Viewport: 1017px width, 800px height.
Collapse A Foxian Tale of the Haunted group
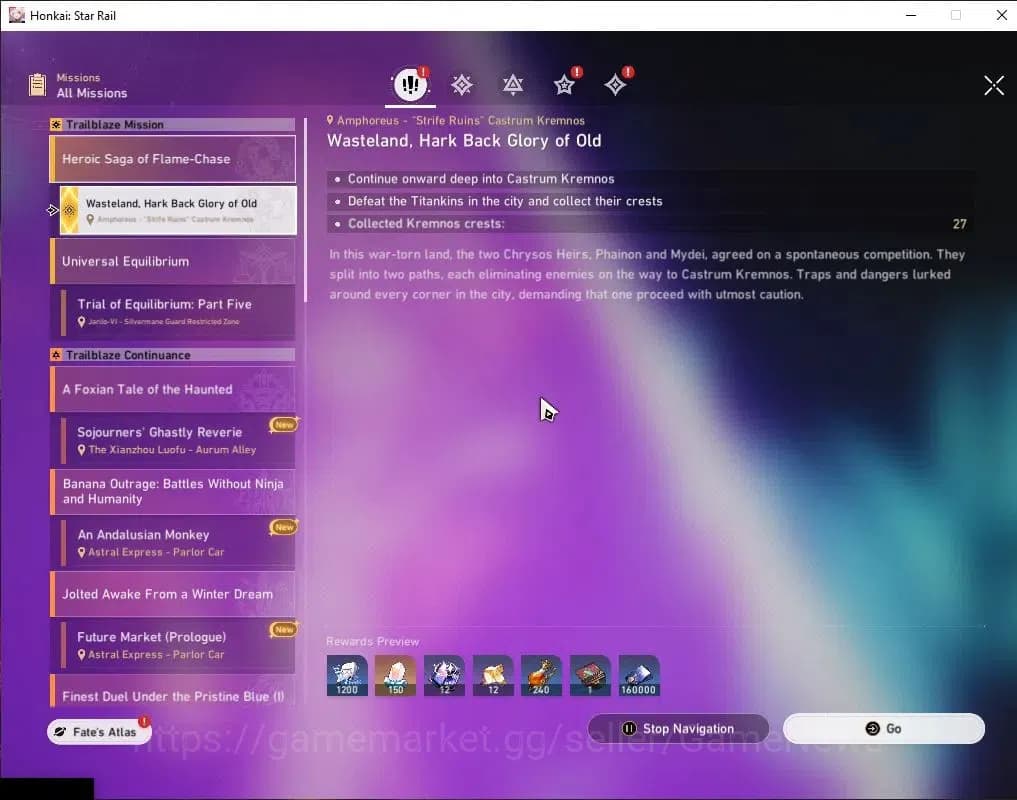point(173,389)
